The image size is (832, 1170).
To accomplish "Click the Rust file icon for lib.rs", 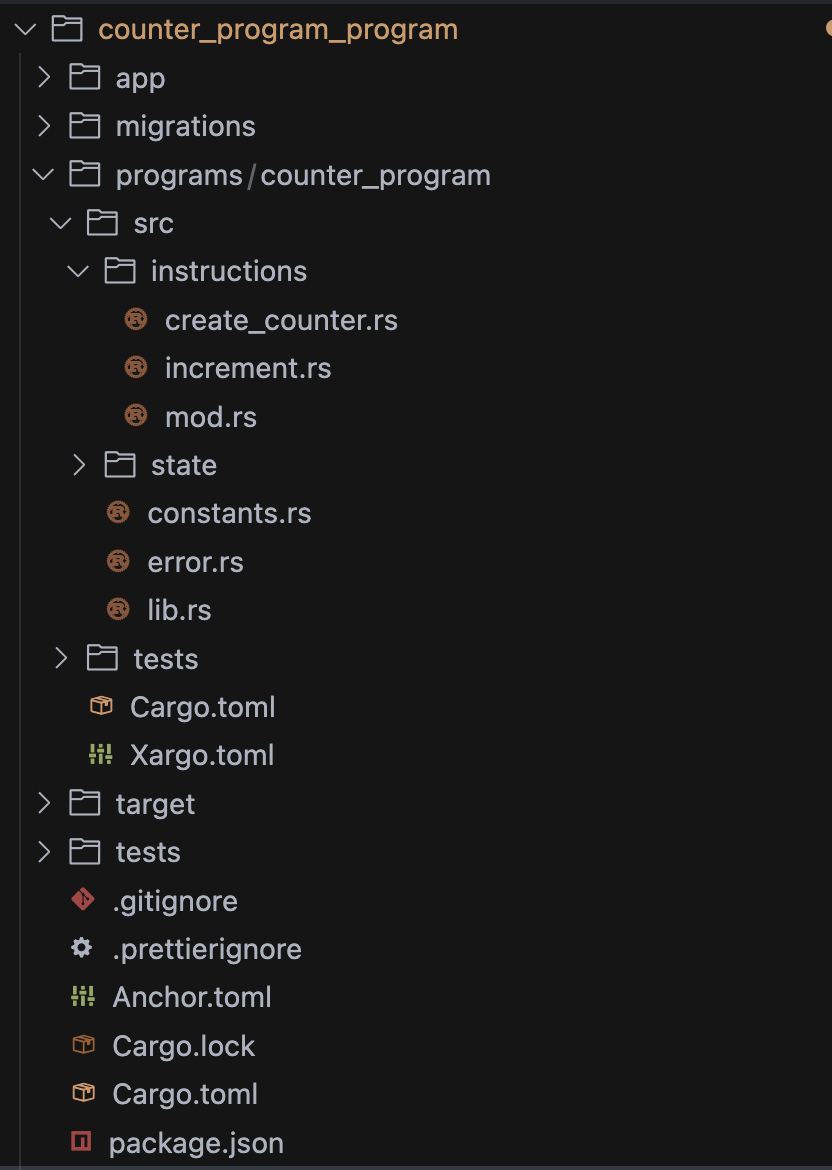I will pos(118,610).
